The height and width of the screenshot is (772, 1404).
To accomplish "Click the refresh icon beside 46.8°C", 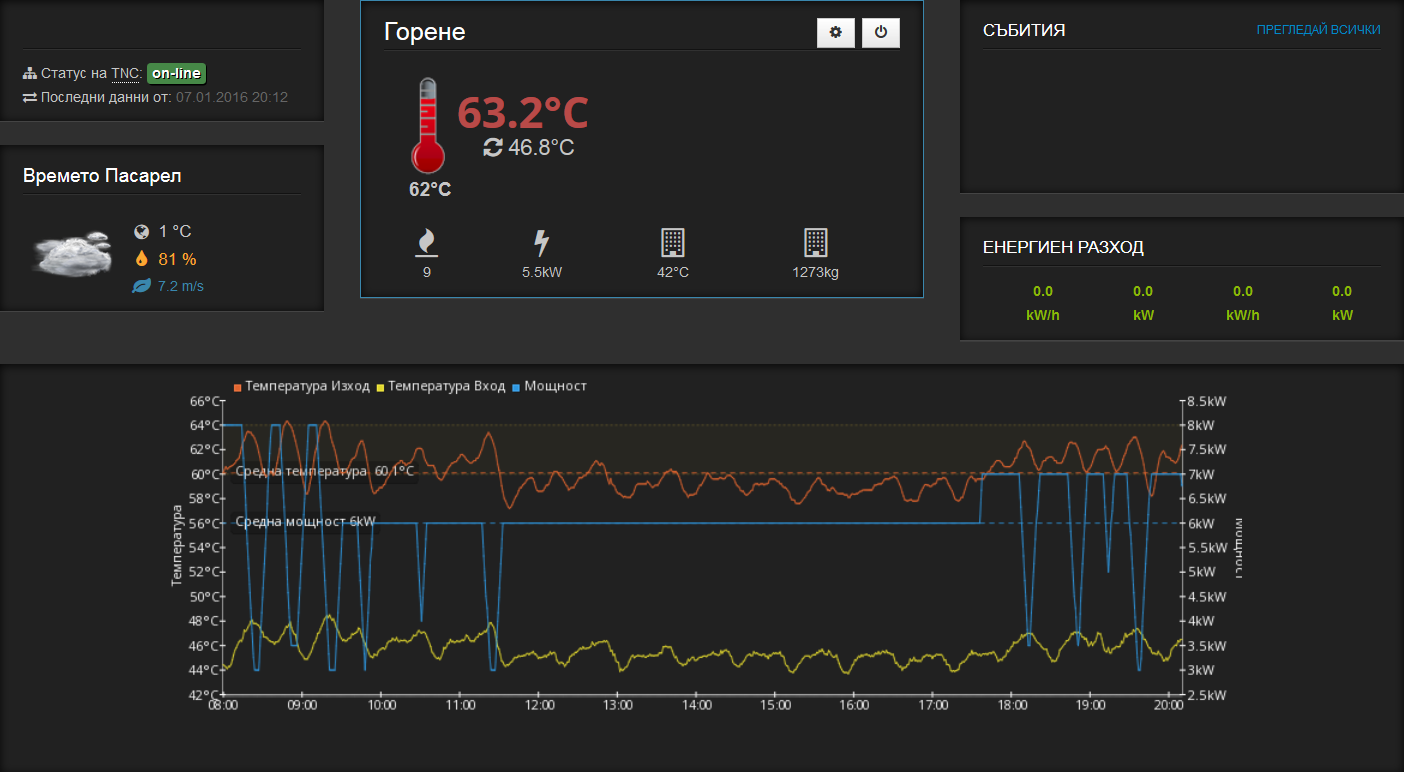I will pyautogui.click(x=492, y=148).
